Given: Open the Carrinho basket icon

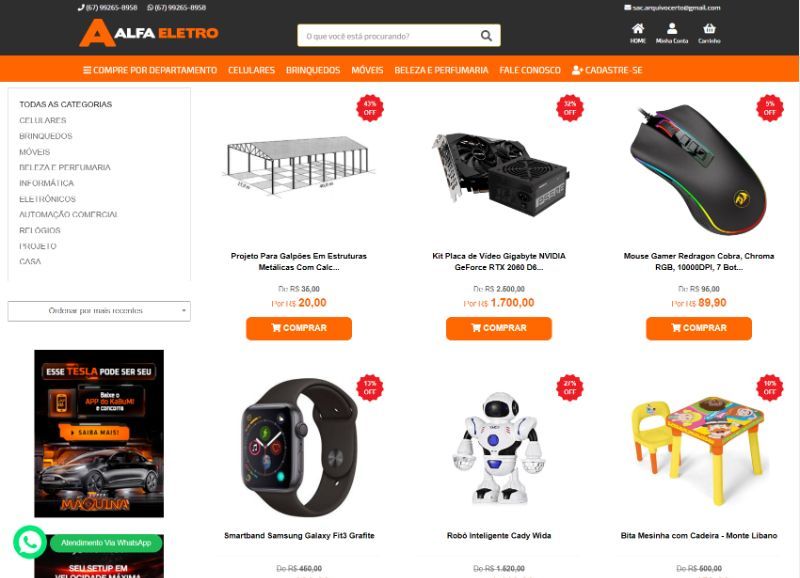Looking at the screenshot, I should 709,29.
